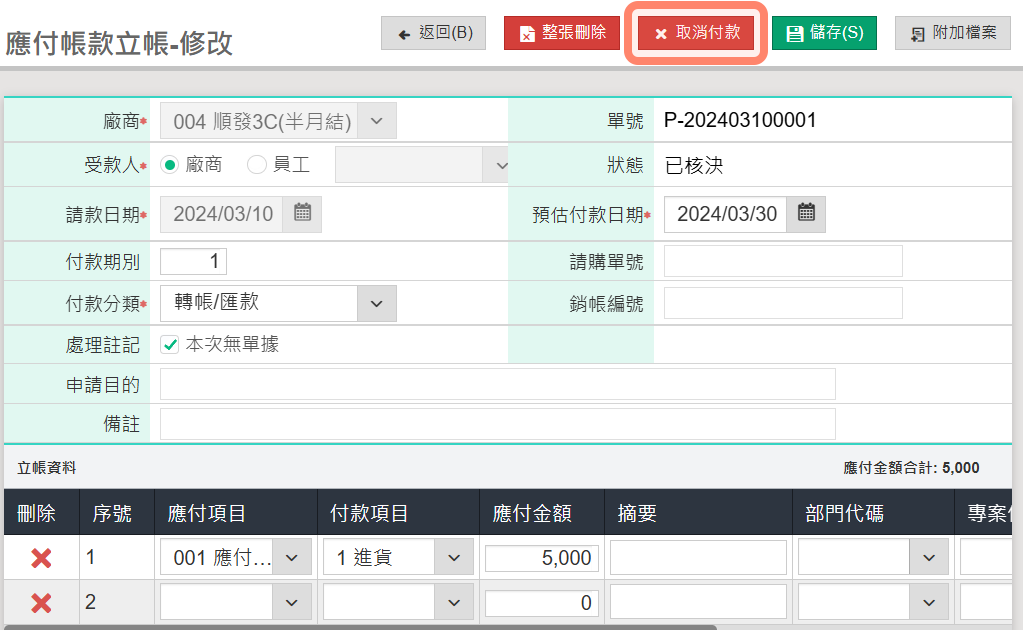Open row 1 付款項目 dropdown
This screenshot has height=630, width=1023.
click(x=453, y=558)
